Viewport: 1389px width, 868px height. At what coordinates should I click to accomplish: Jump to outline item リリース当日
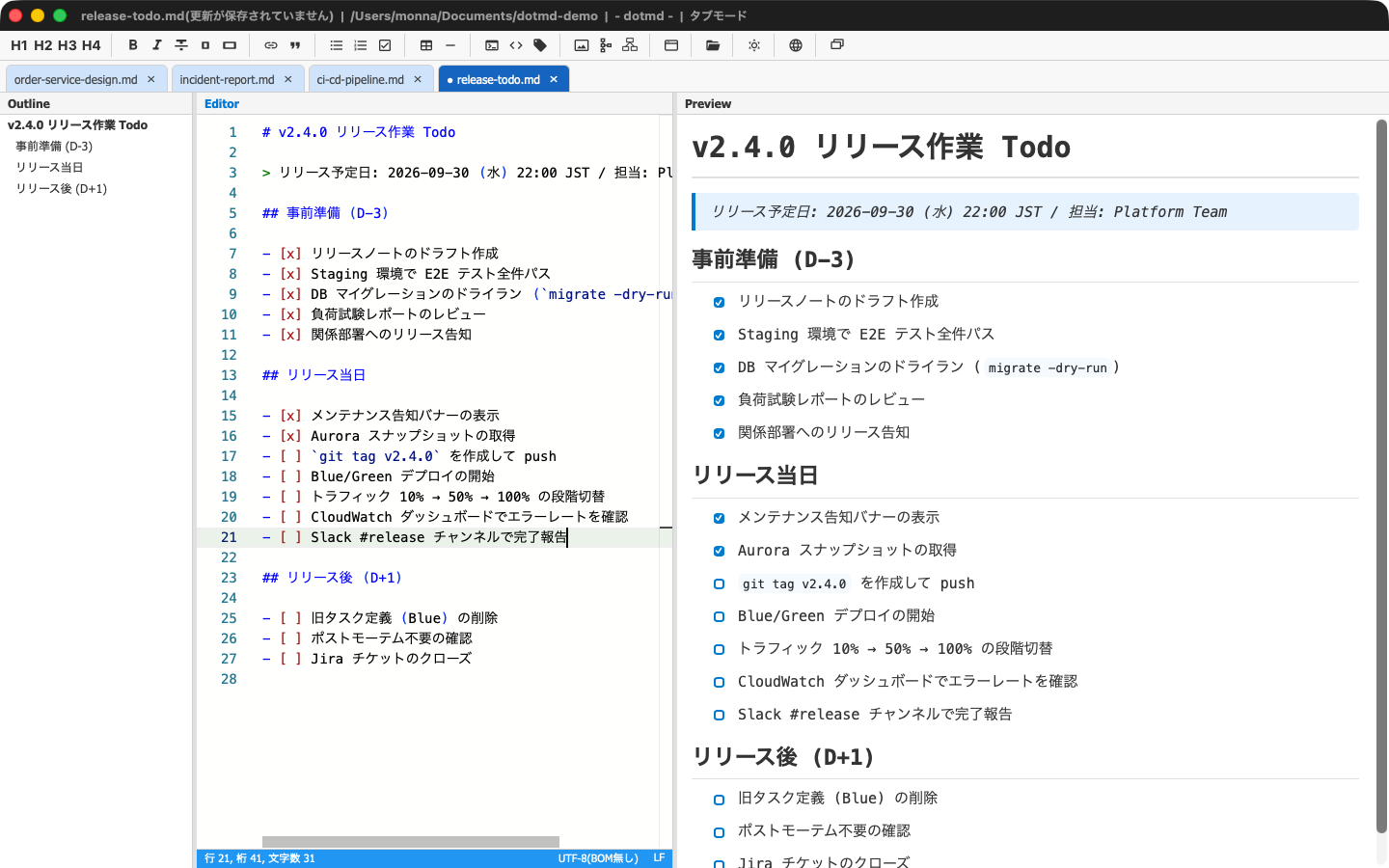pyautogui.click(x=49, y=168)
